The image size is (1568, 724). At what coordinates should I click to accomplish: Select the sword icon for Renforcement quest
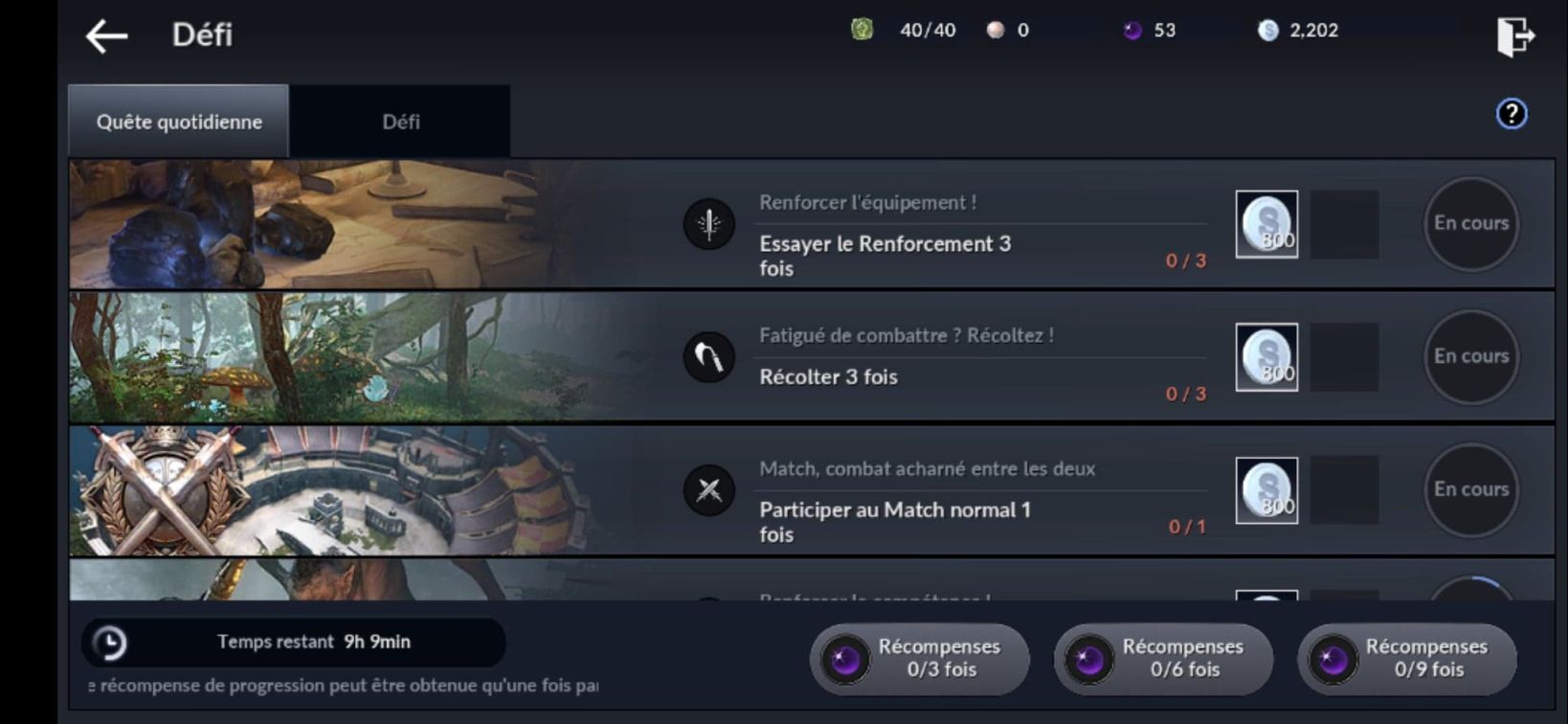click(x=709, y=224)
